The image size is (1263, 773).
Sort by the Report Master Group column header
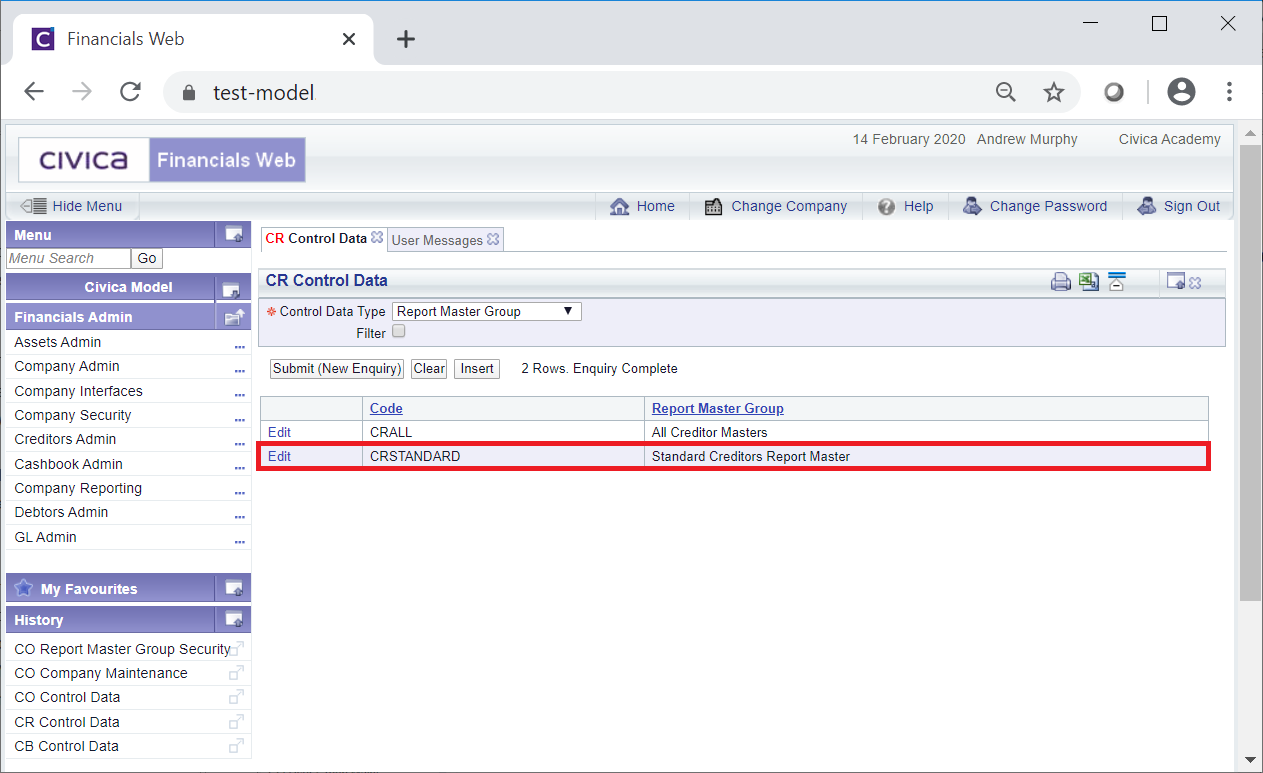[x=718, y=408]
